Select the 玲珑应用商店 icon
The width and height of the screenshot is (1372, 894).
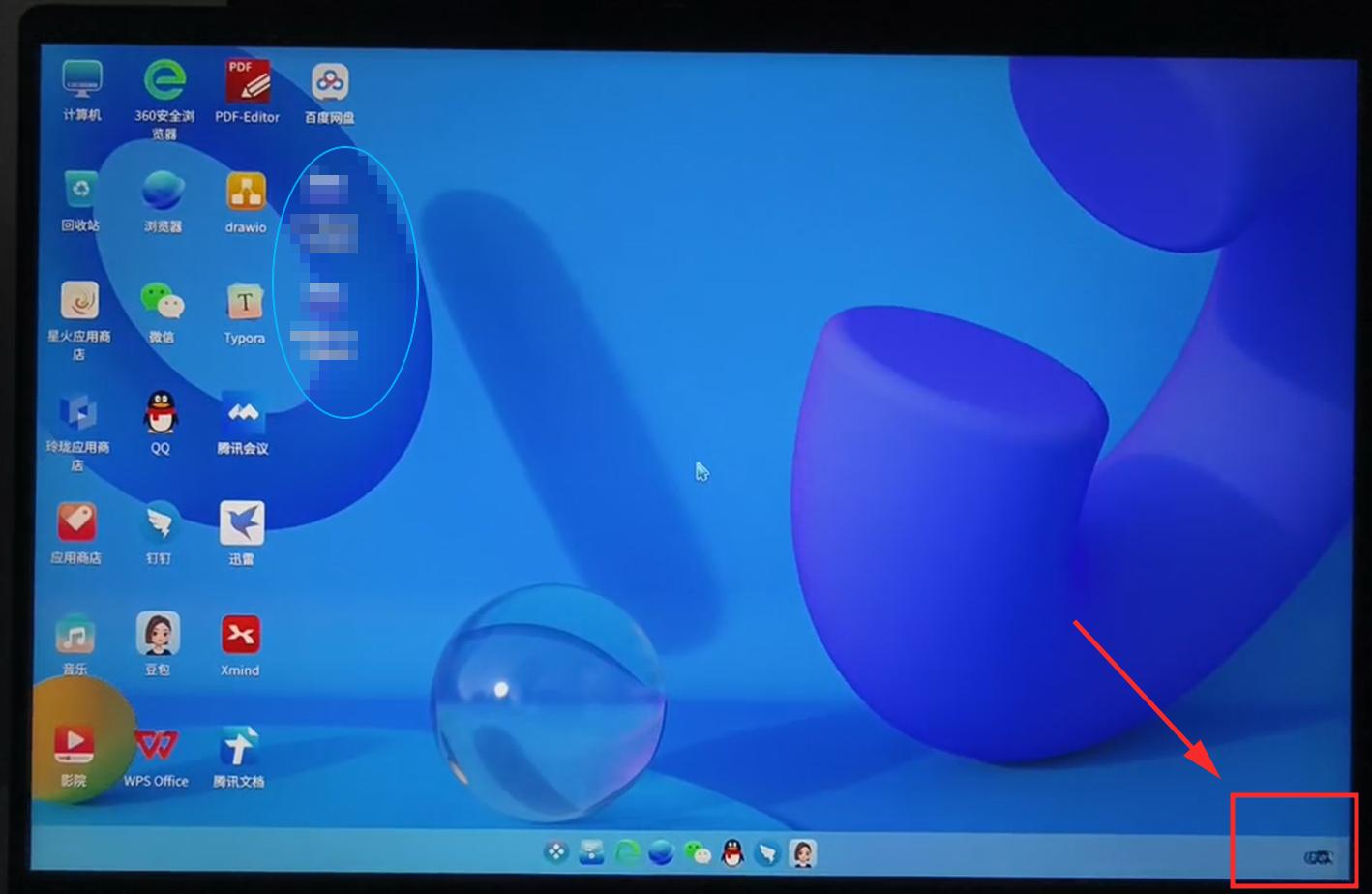click(78, 412)
